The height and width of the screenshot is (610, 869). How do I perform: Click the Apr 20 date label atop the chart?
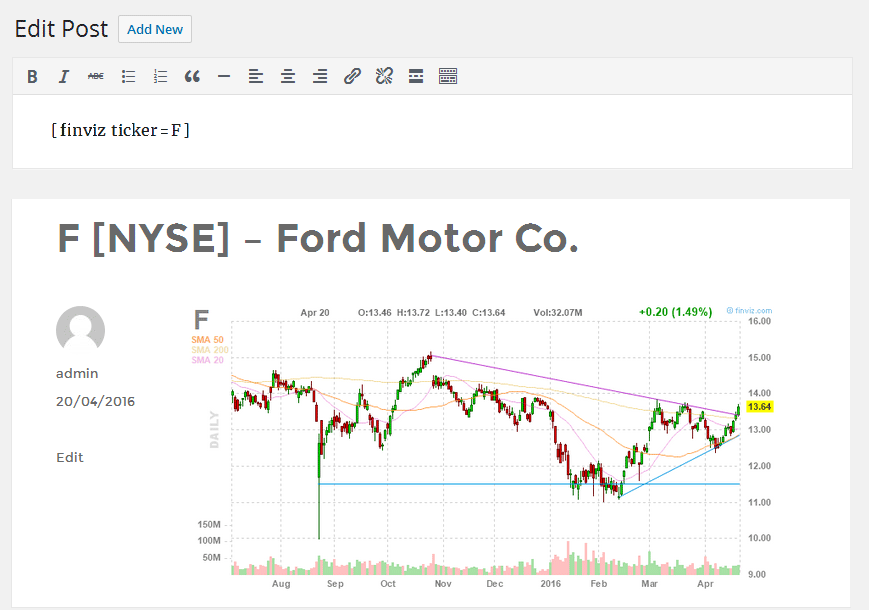pos(315,312)
